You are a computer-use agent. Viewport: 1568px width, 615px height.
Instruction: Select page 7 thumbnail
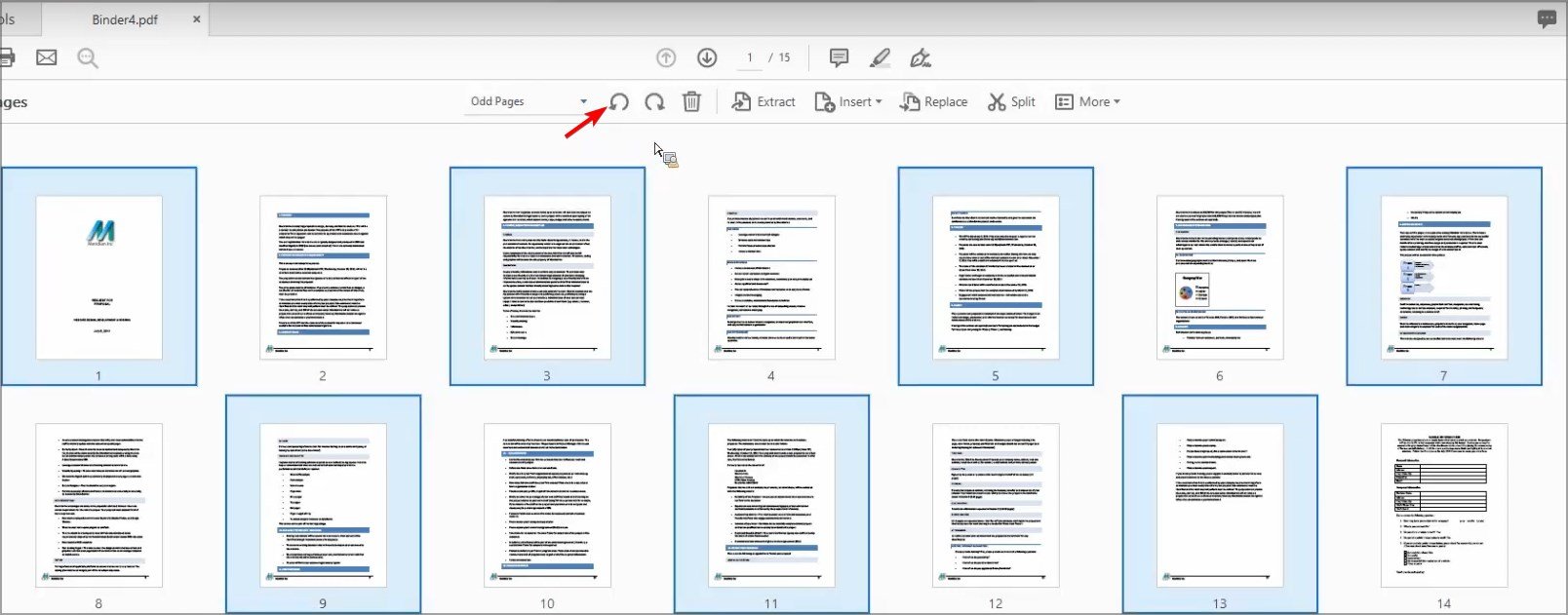(x=1444, y=278)
